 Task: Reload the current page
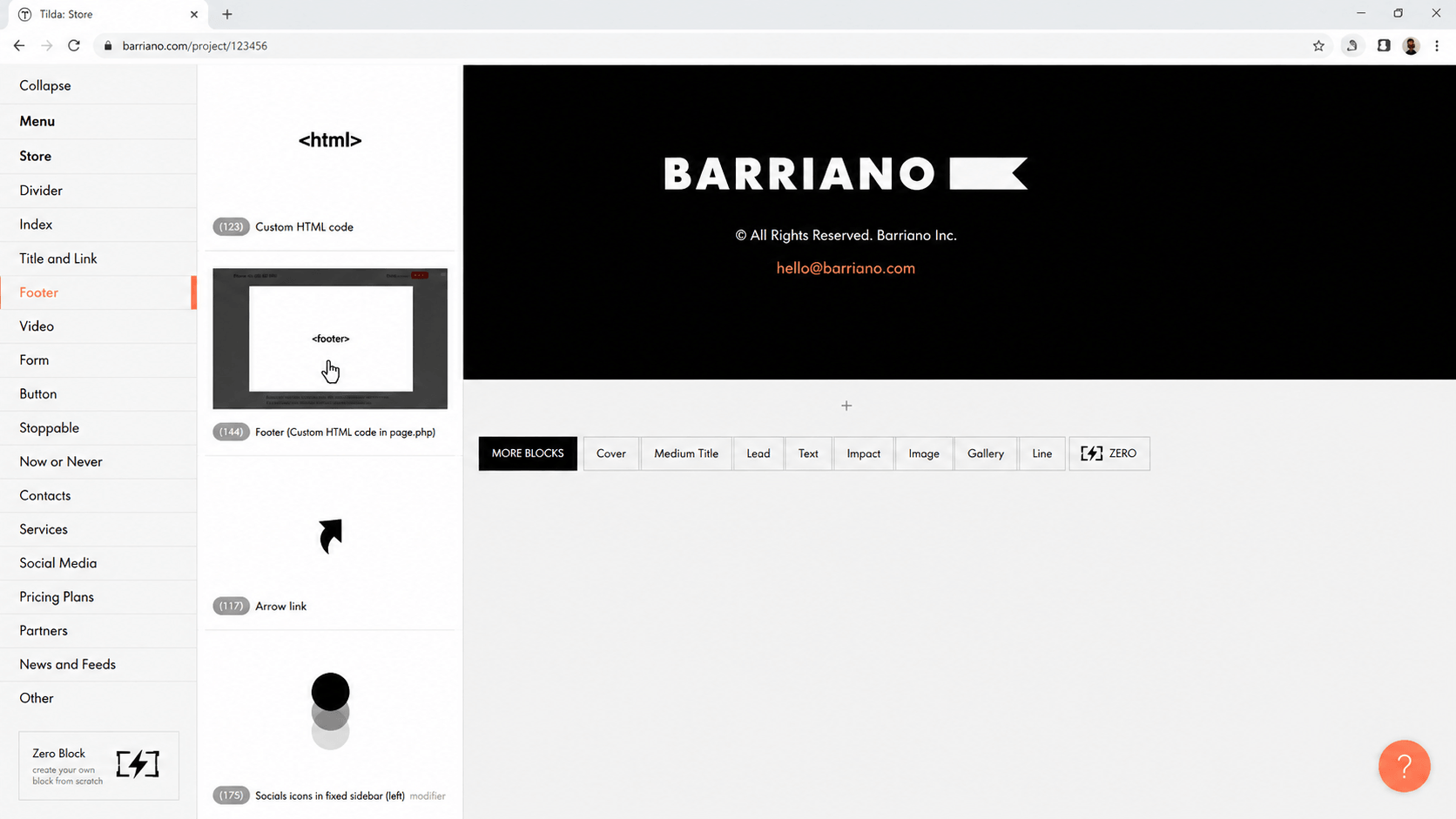coord(74,45)
